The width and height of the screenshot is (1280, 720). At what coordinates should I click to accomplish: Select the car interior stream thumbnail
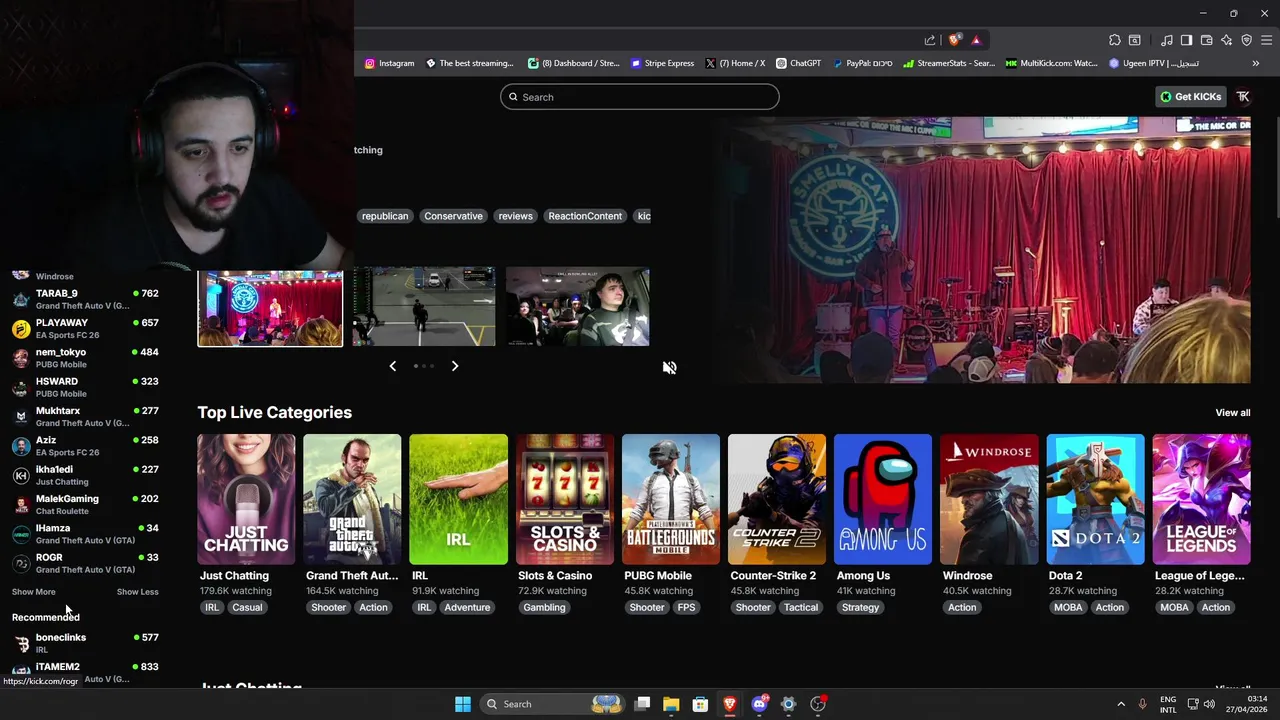tap(578, 306)
